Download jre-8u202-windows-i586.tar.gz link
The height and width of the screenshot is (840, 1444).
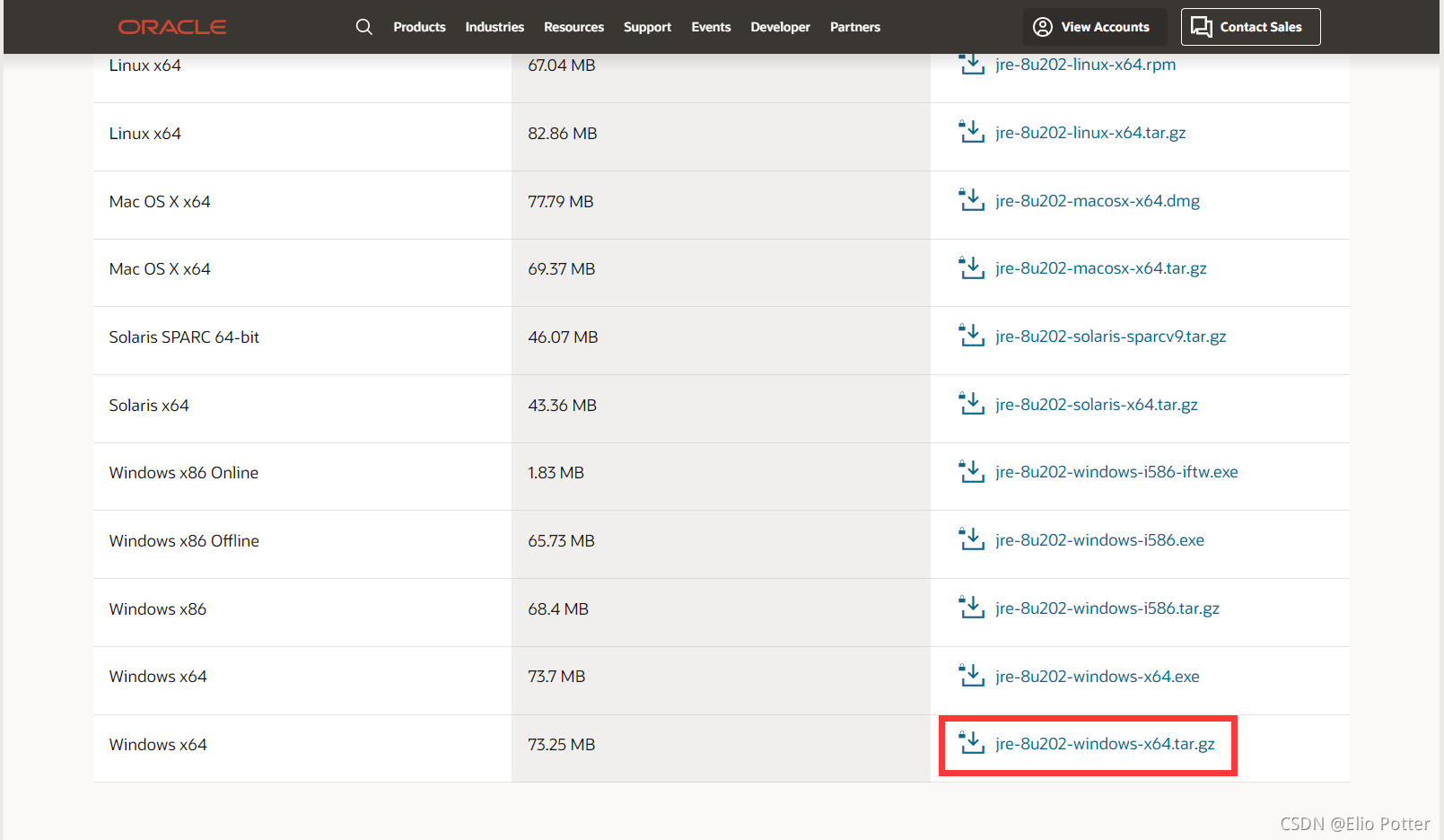point(1107,608)
